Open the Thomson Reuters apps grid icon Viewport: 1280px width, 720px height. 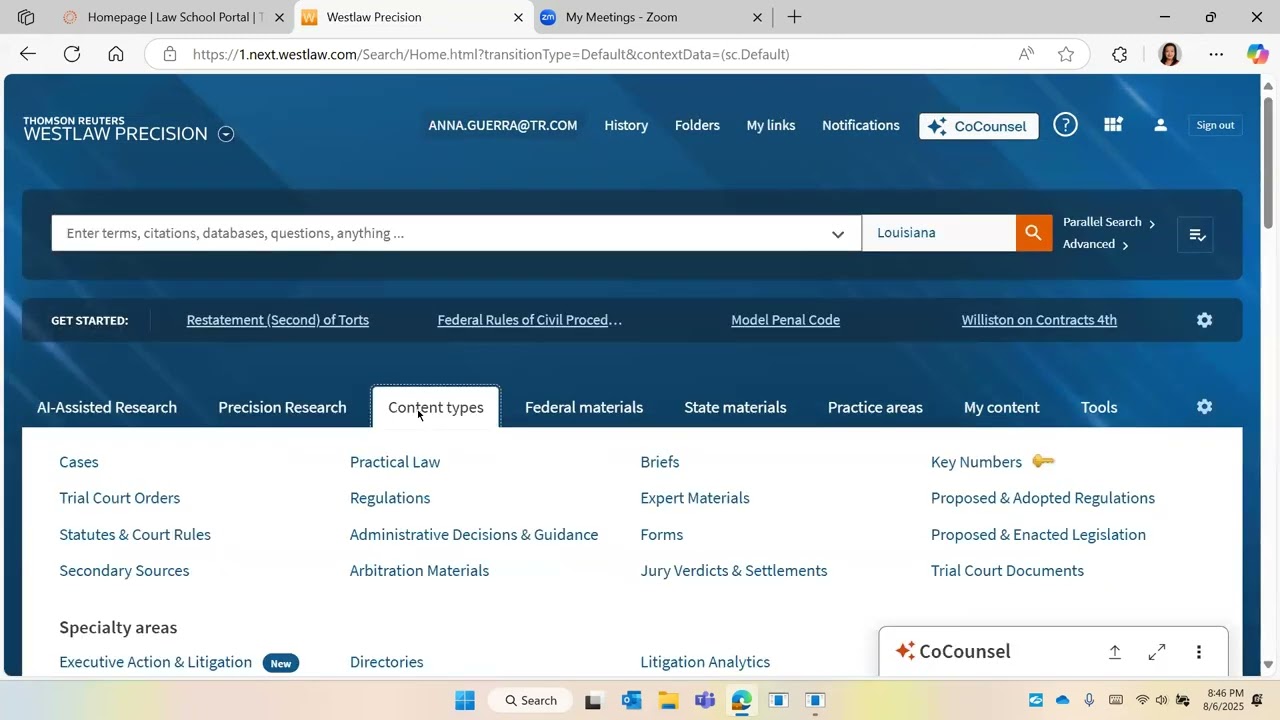tap(1113, 125)
